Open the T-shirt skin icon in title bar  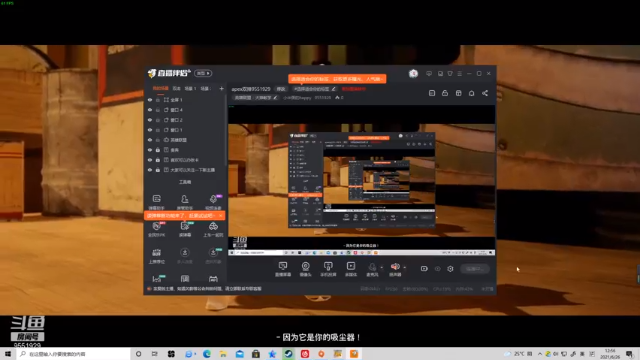point(450,73)
